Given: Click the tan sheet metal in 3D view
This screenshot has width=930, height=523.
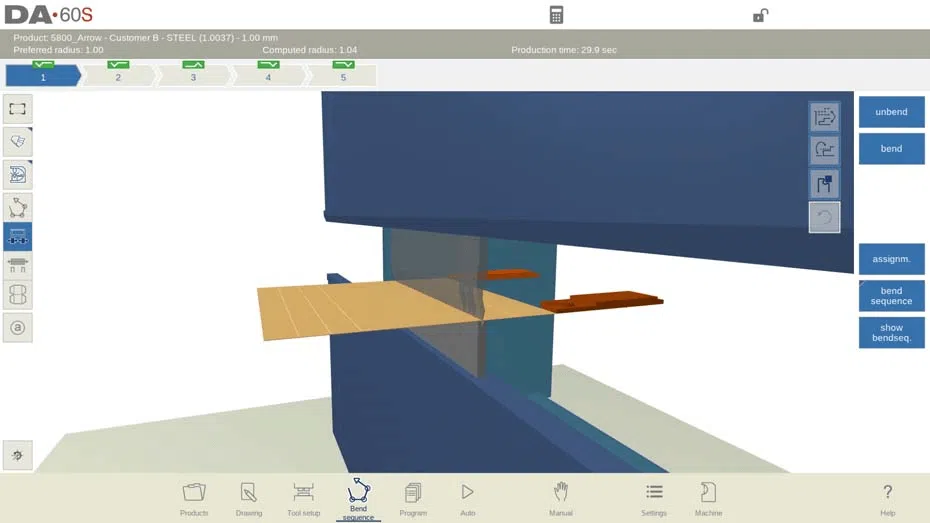Looking at the screenshot, I should coord(356,308).
